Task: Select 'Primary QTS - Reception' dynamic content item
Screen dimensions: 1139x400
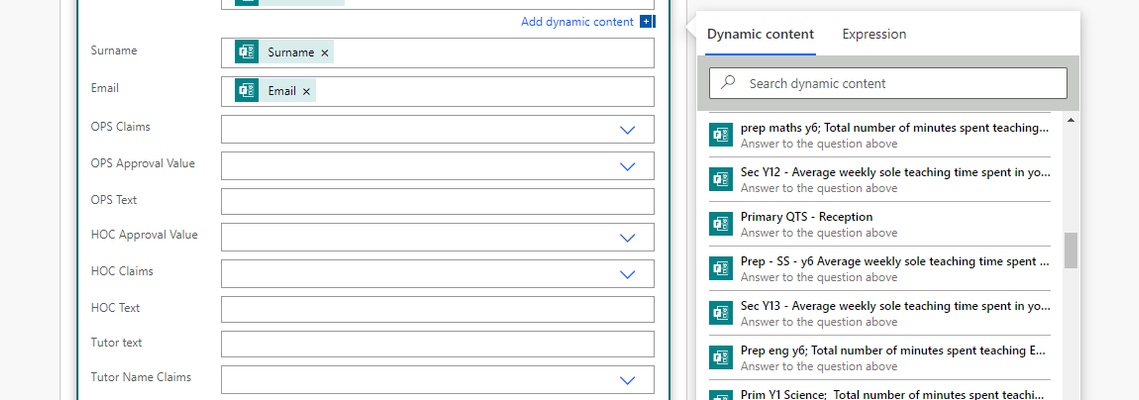Action: pyautogui.click(x=880, y=224)
